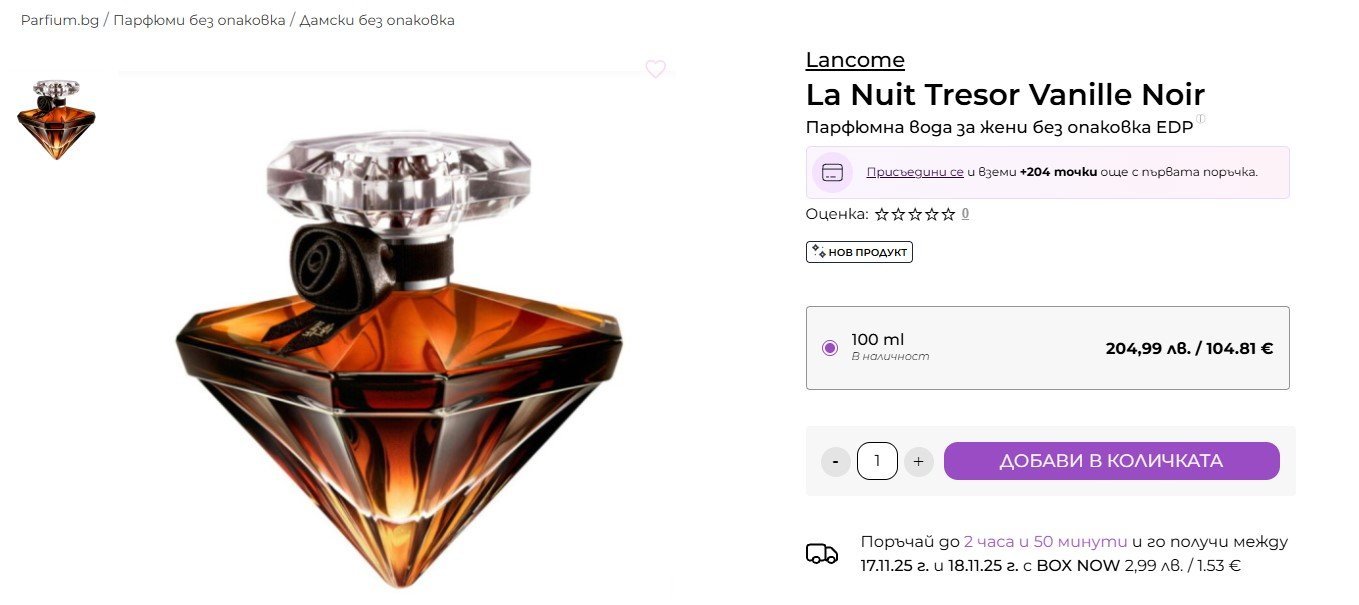Increase quantity with the plus button
1359x605 pixels.
click(918, 462)
